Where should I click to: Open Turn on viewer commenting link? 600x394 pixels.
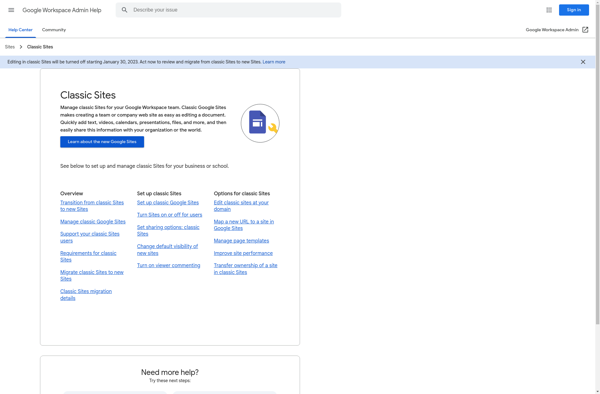[x=168, y=265]
